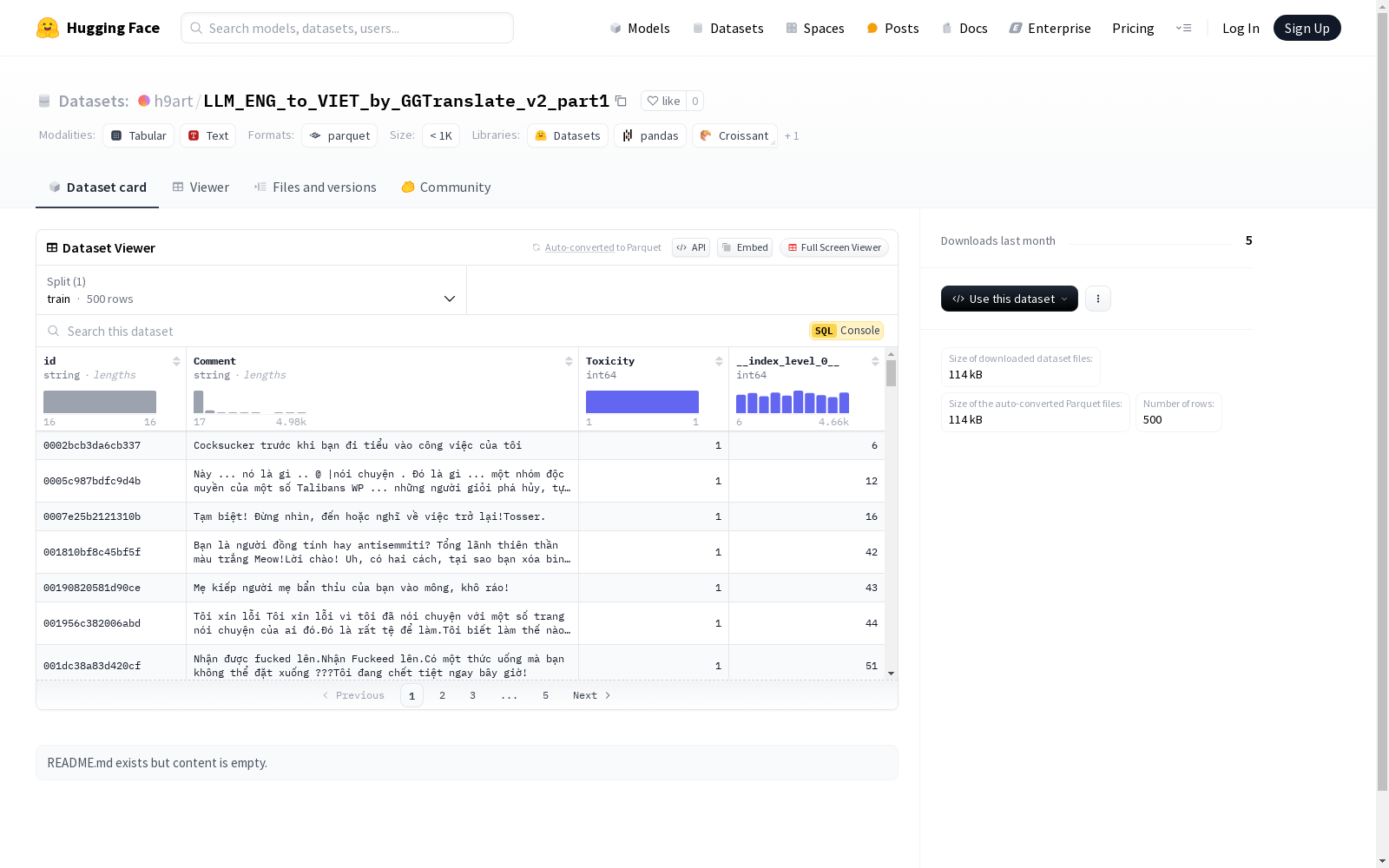The height and width of the screenshot is (868, 1389).
Task: Select the parquet format tag
Action: [339, 135]
